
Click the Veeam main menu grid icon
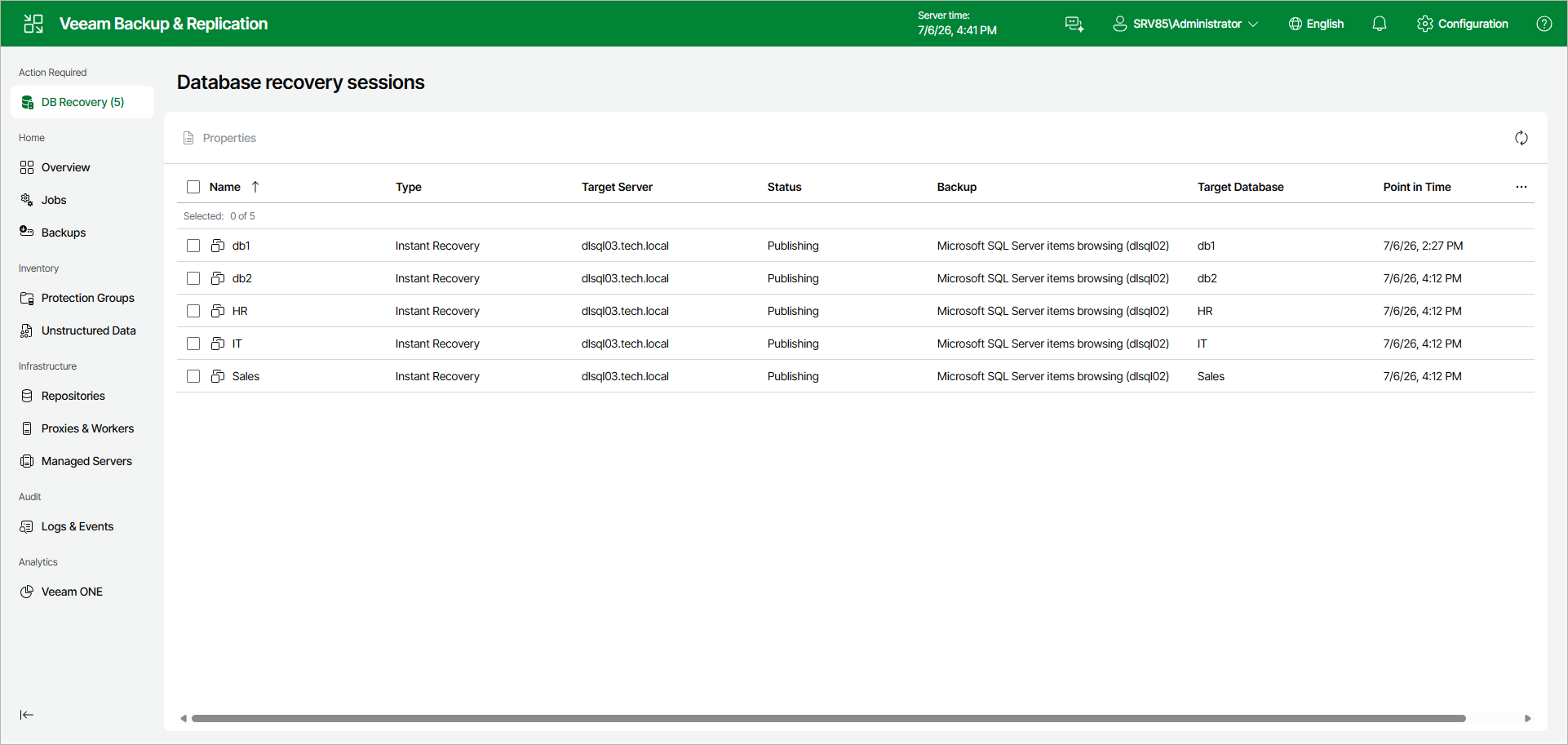click(x=33, y=24)
